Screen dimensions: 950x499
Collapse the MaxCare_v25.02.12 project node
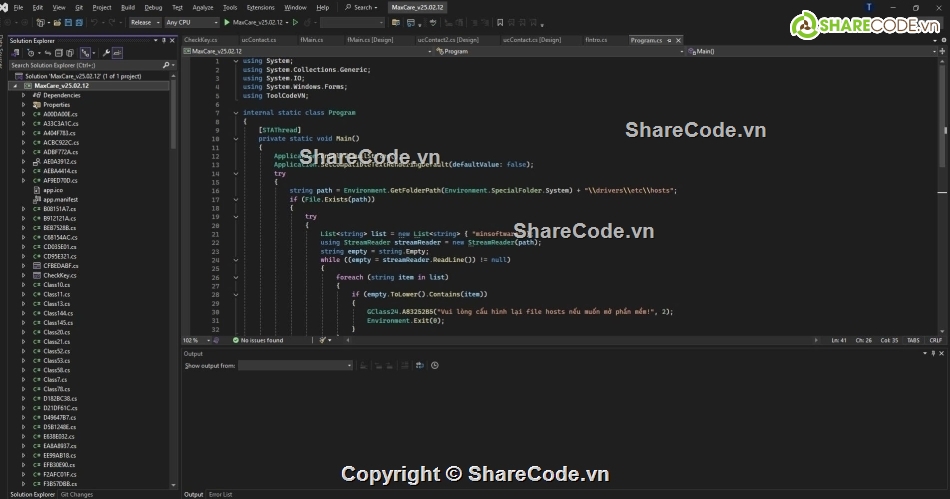(x=15, y=86)
